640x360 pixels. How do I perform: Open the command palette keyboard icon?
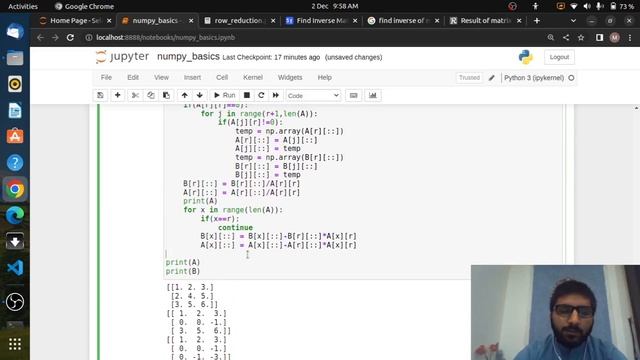[353, 95]
